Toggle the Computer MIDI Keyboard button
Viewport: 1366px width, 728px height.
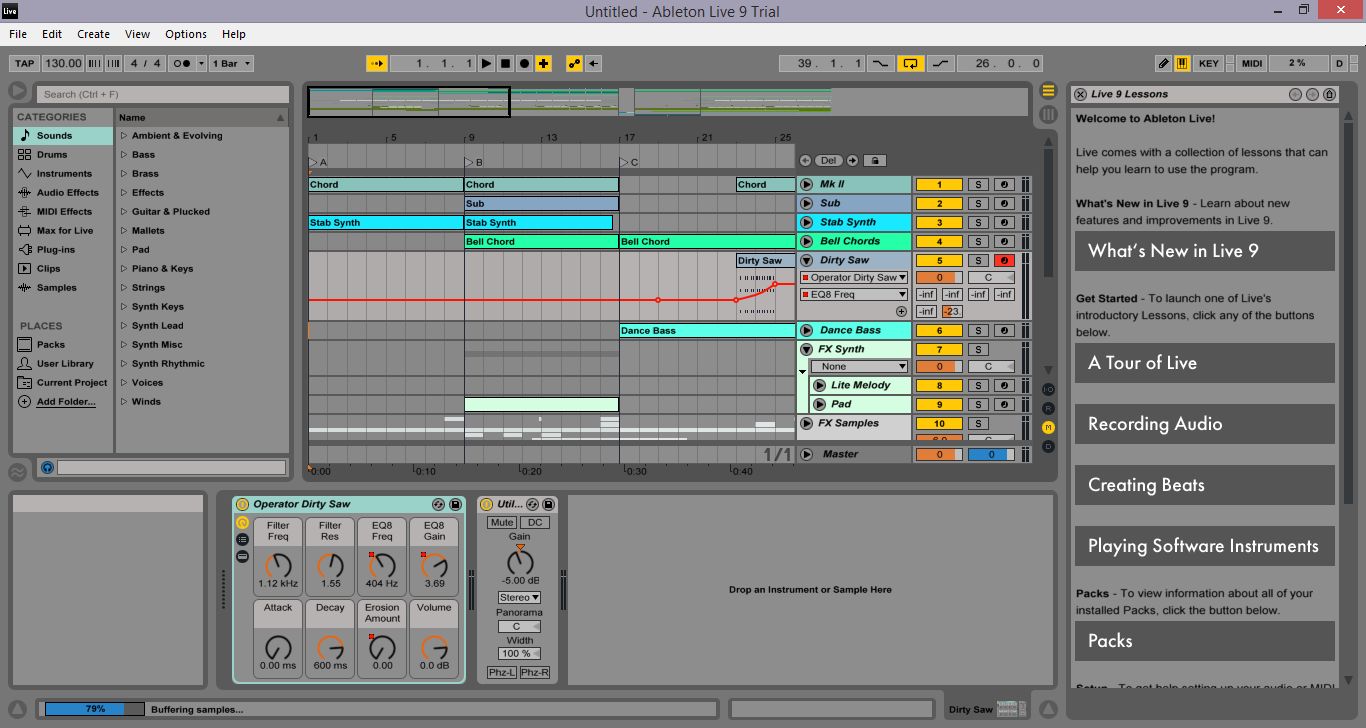click(1182, 63)
